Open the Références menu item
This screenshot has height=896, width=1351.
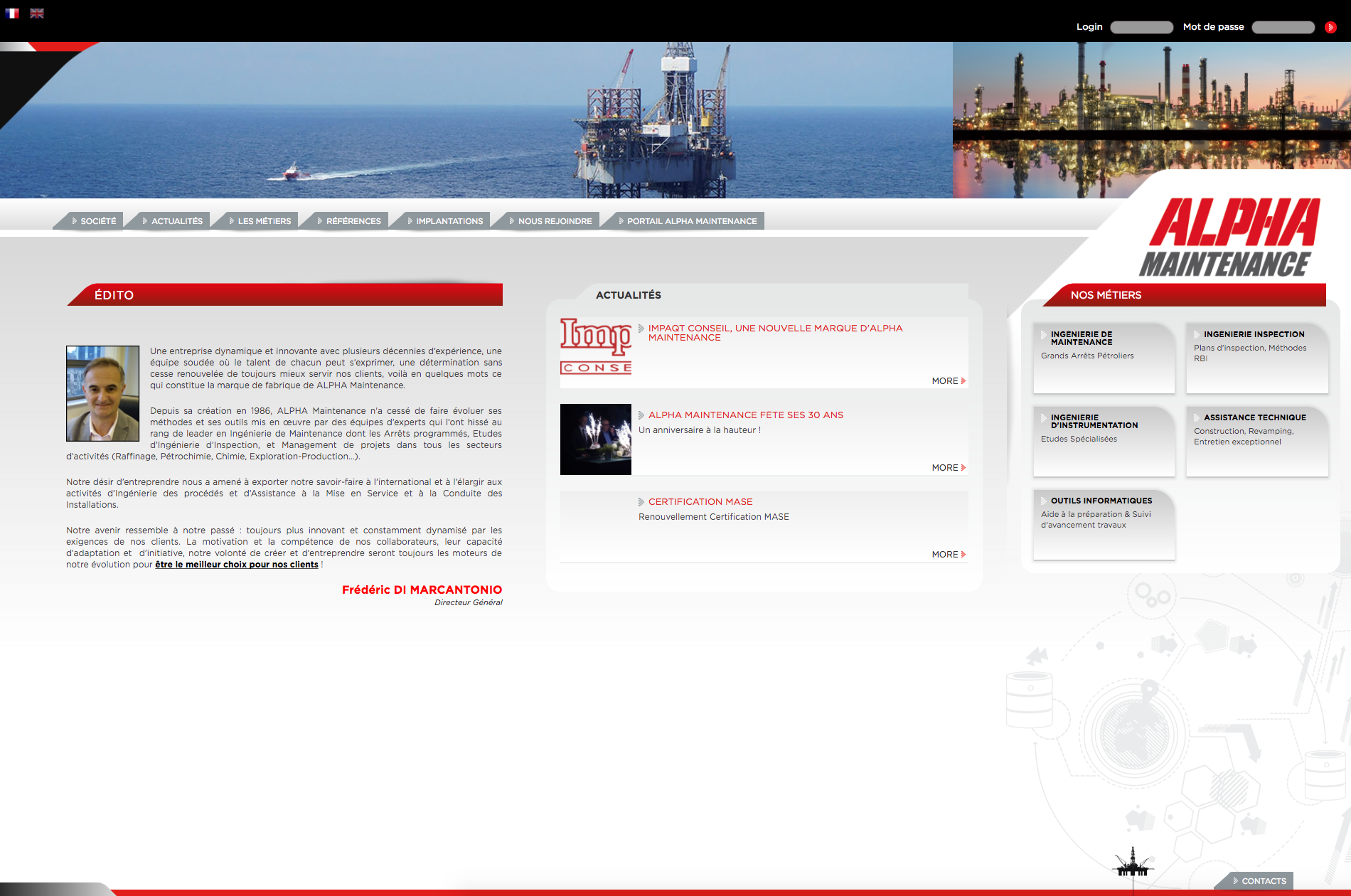pos(348,221)
